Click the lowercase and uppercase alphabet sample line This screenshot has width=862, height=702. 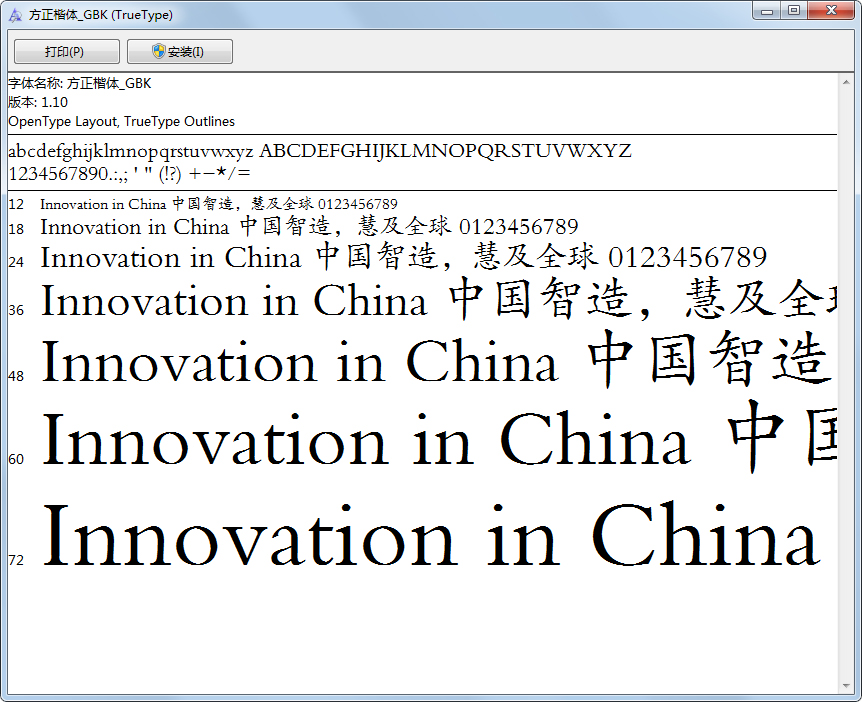click(x=320, y=152)
